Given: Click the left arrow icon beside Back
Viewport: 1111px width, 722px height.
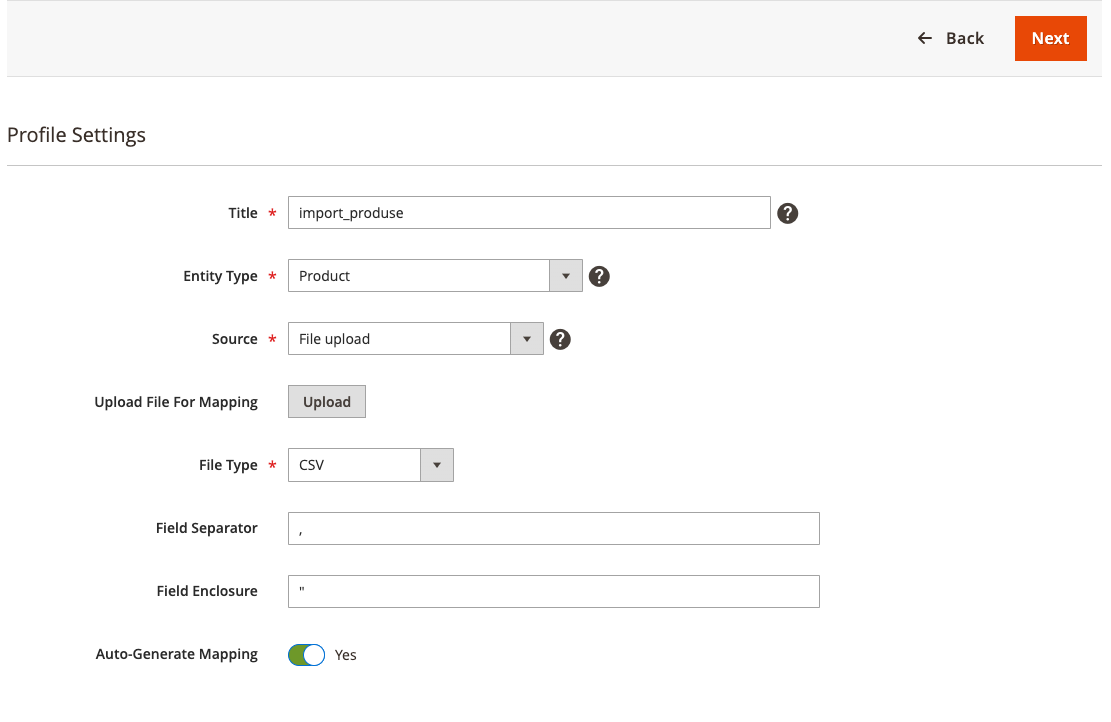Looking at the screenshot, I should (x=925, y=38).
